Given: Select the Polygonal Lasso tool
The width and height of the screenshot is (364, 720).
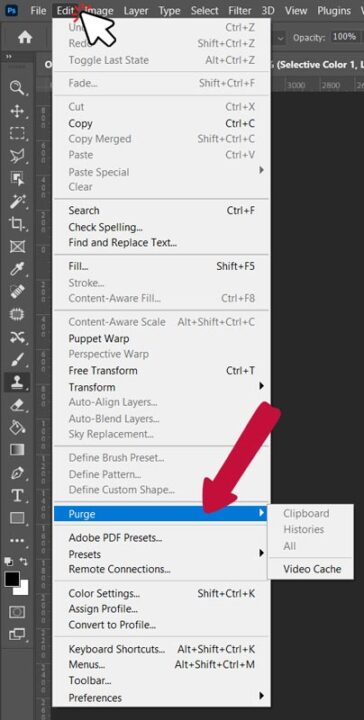Looking at the screenshot, I should 17,156.
